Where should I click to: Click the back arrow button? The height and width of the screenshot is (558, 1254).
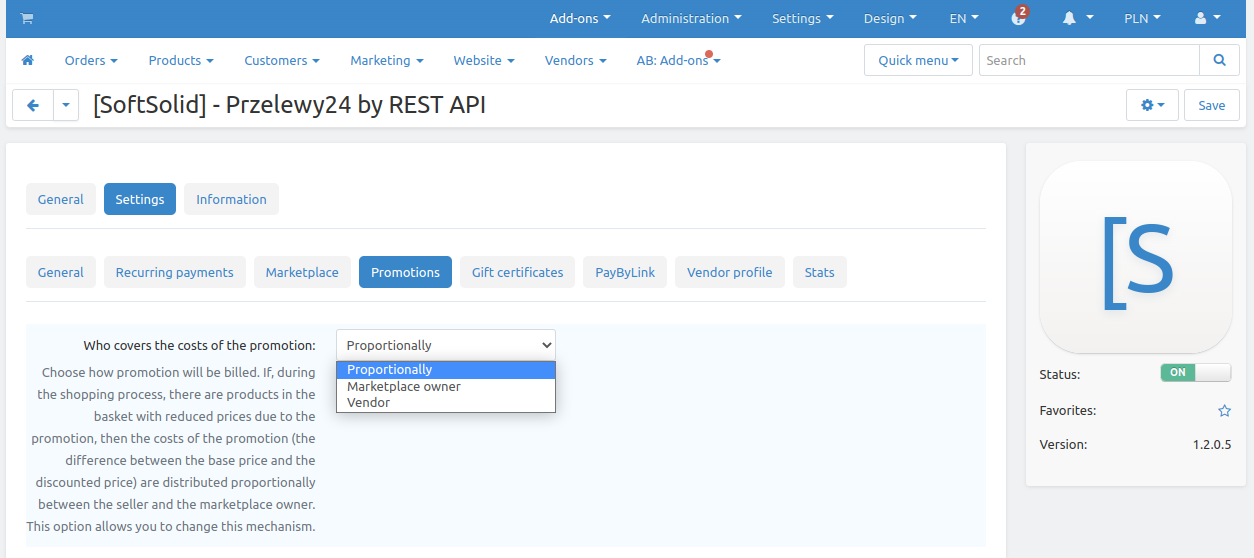(x=33, y=105)
